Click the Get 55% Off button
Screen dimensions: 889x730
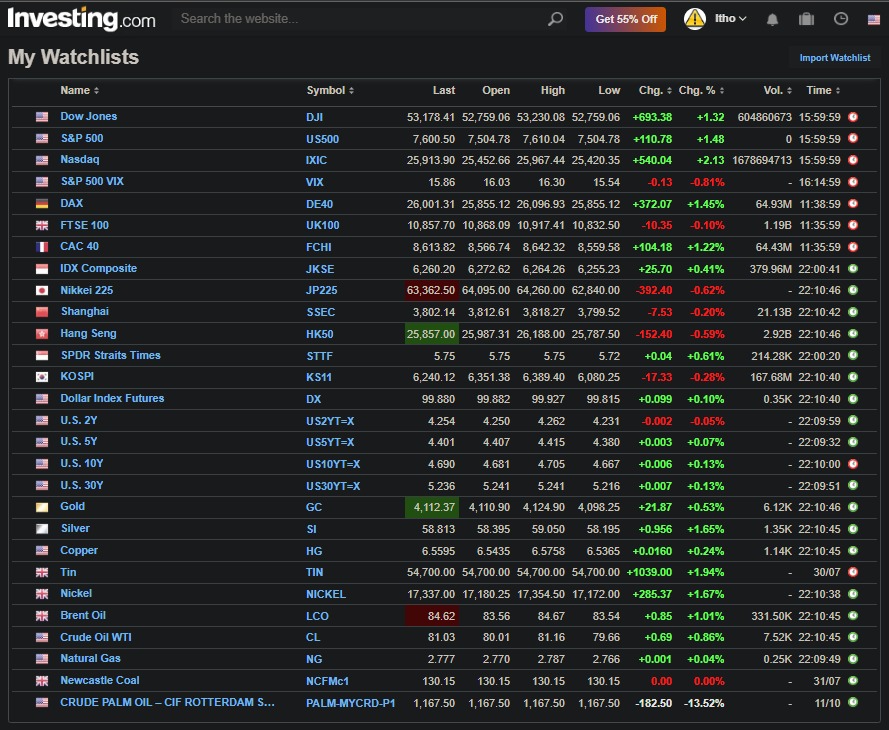coord(625,19)
